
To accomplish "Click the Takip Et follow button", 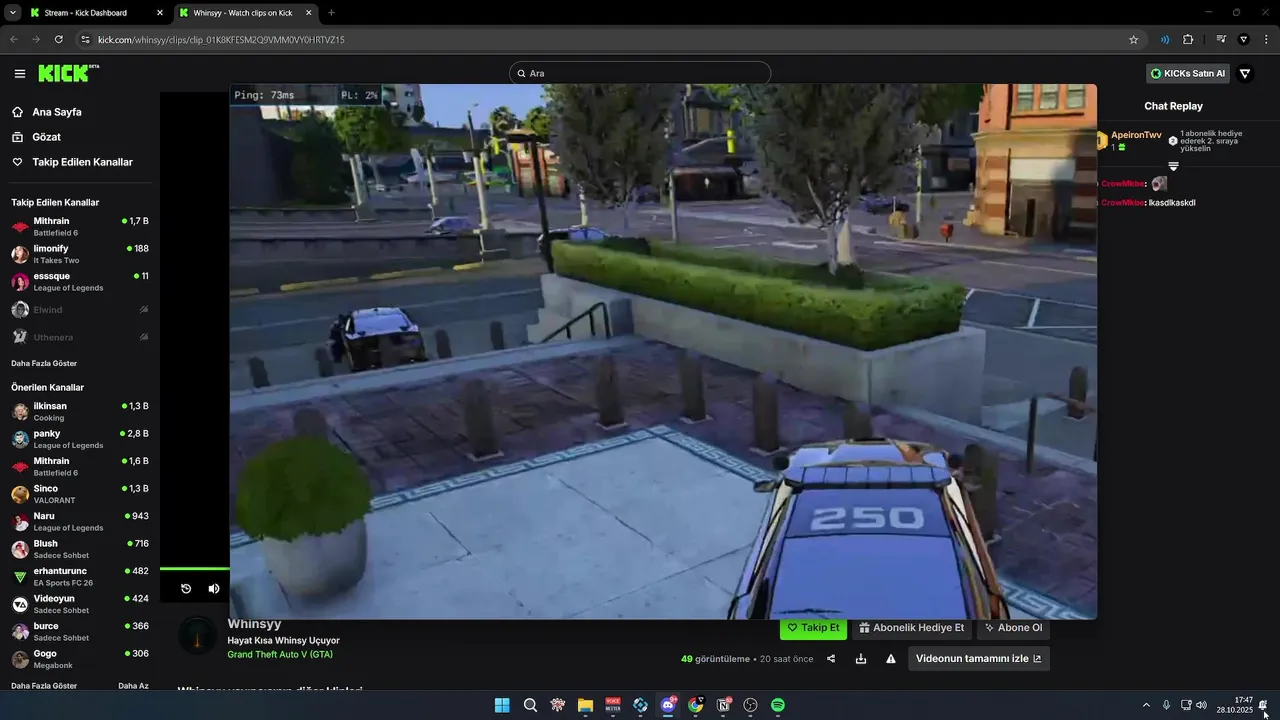I will (x=813, y=628).
